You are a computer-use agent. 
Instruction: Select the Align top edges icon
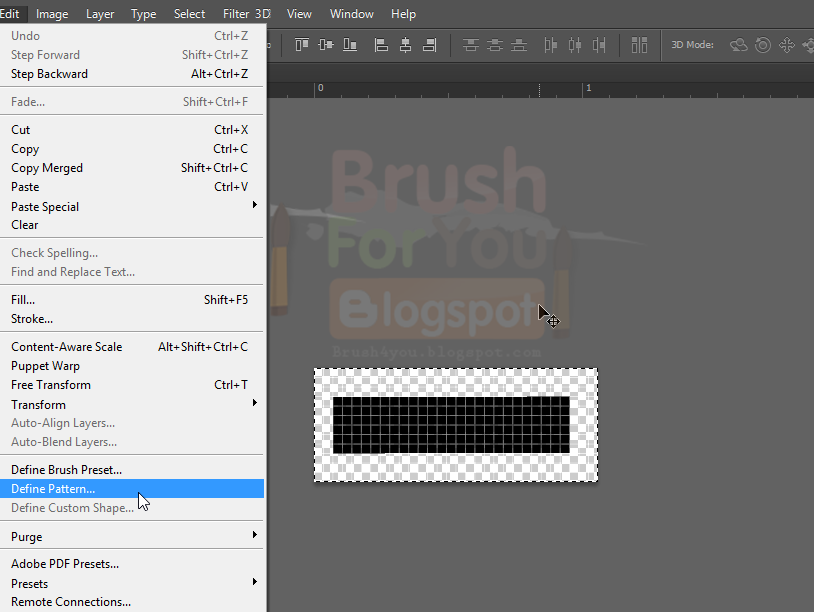pos(302,45)
